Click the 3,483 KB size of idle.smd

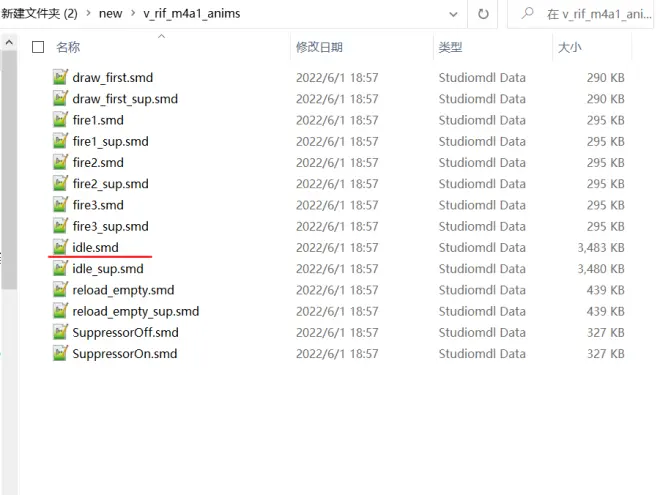coord(601,248)
